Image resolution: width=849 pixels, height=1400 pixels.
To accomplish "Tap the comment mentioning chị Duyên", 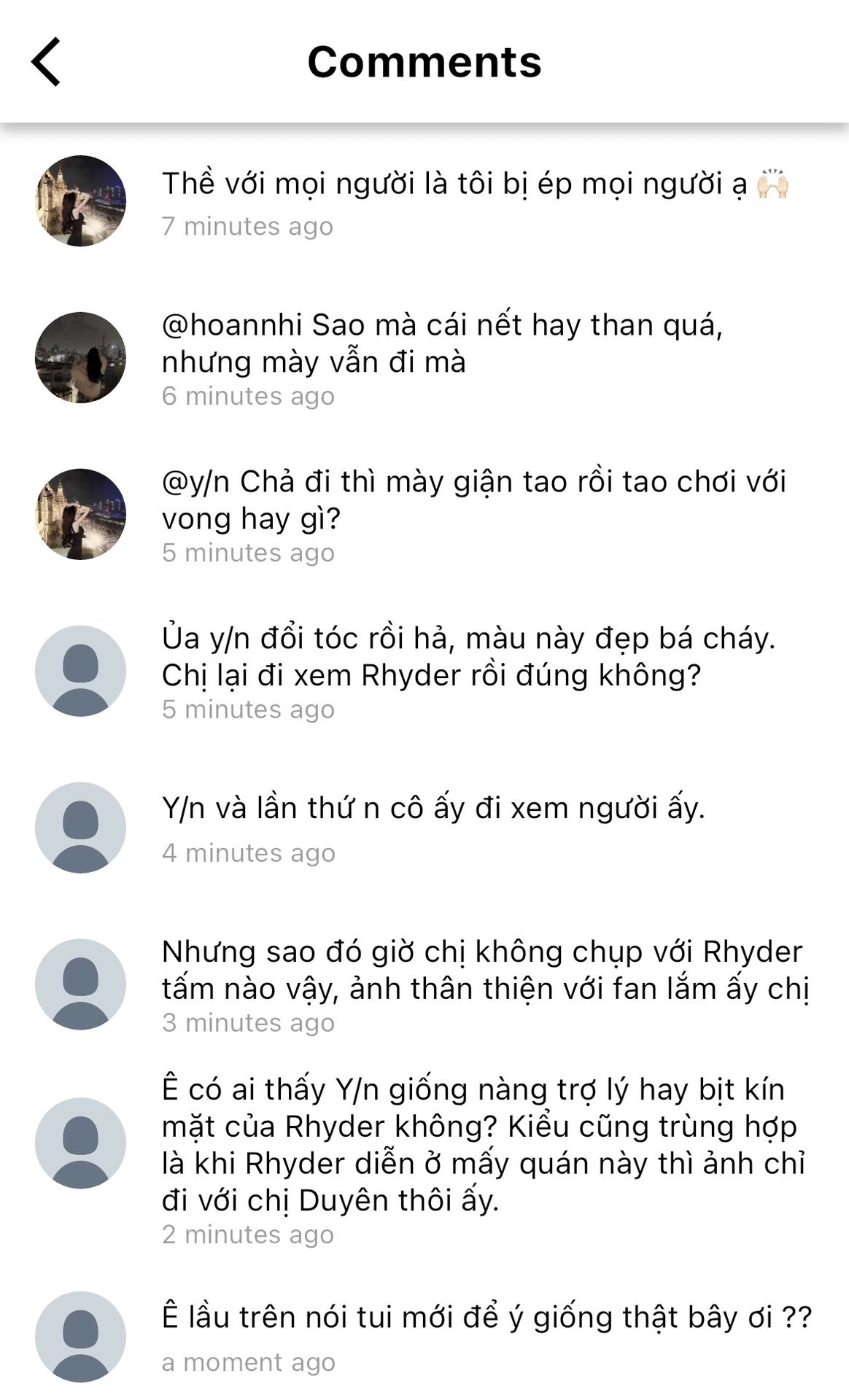I will click(483, 1145).
